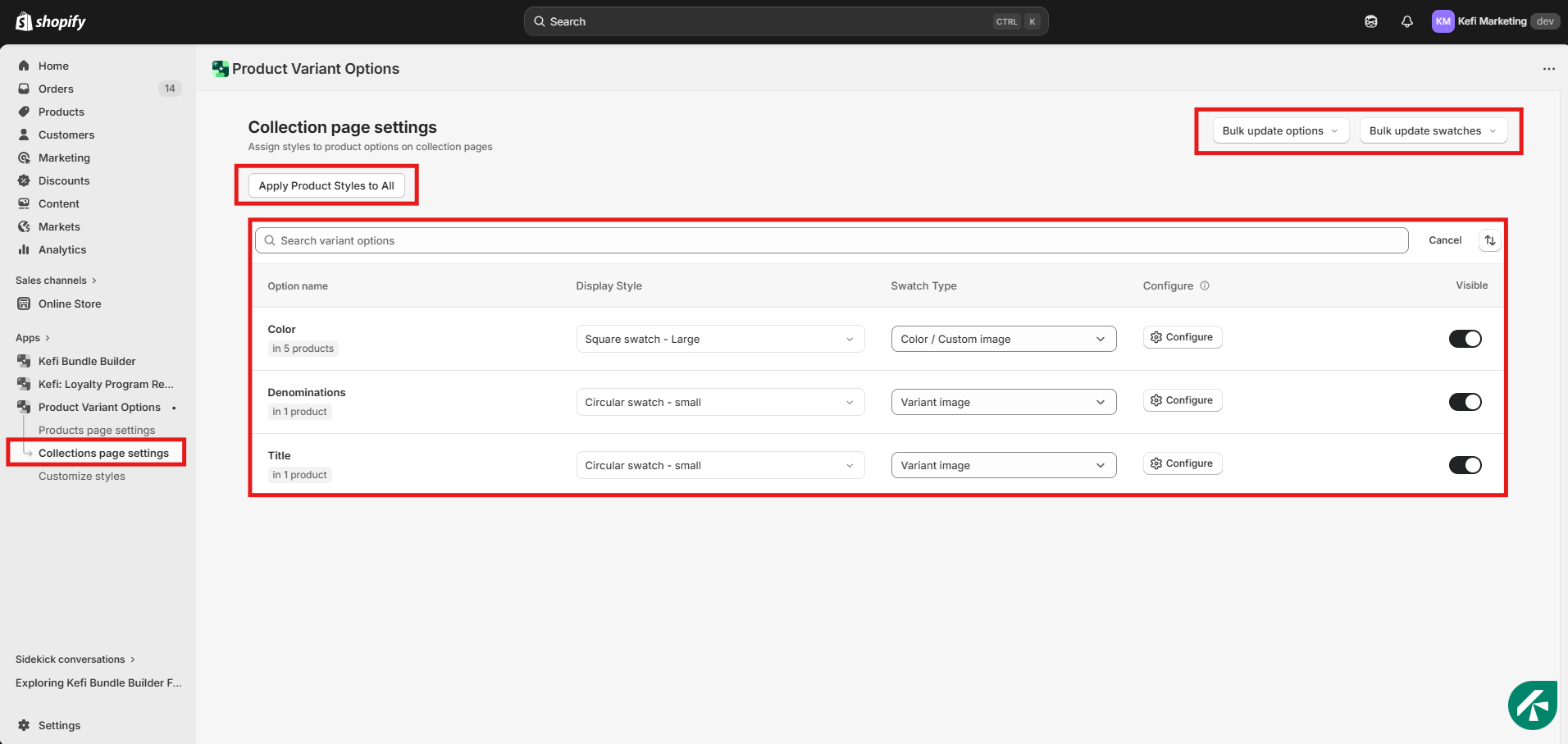Click the notifications bell icon
The width and height of the screenshot is (1568, 744).
coord(1406,21)
